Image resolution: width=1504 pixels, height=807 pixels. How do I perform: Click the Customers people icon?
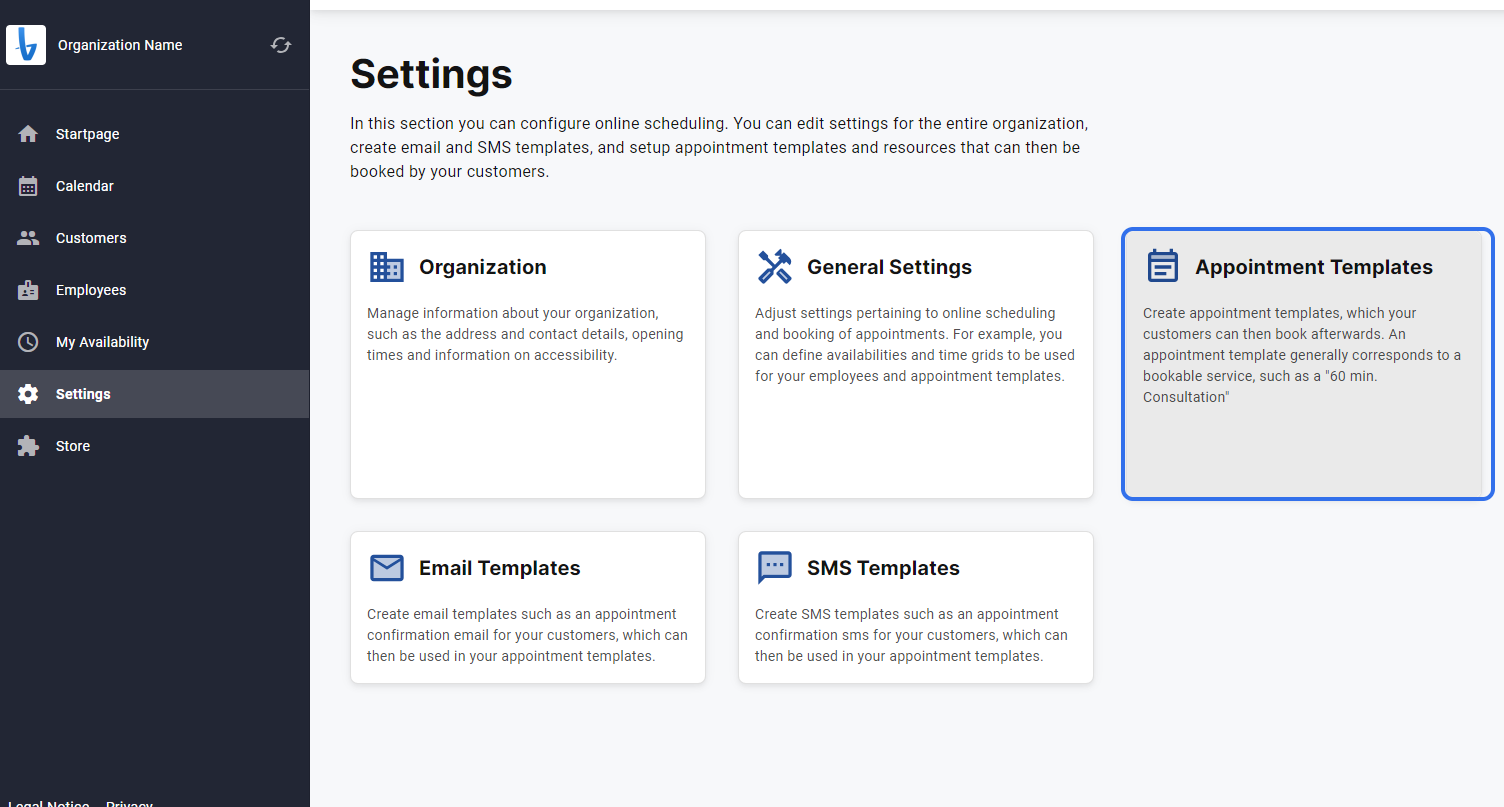coord(28,238)
